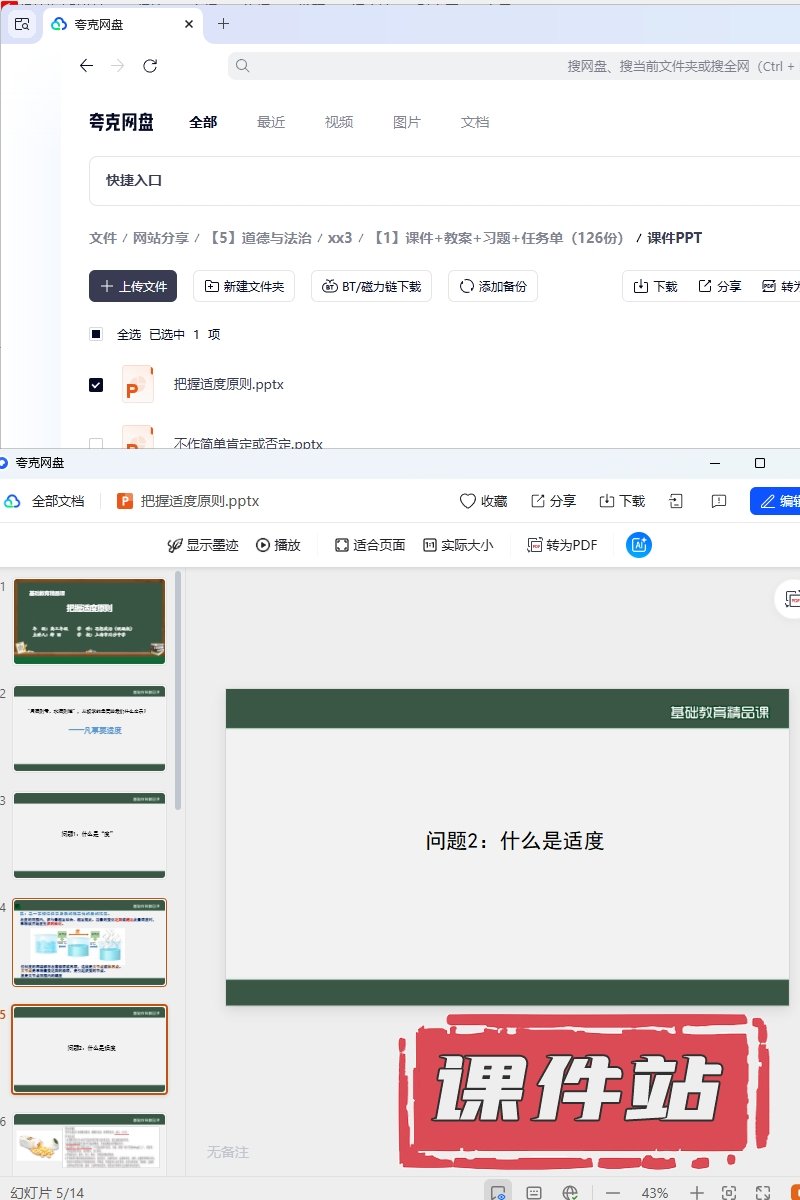Go back with the left arrow icon
This screenshot has height=1200, width=800.
86,66
